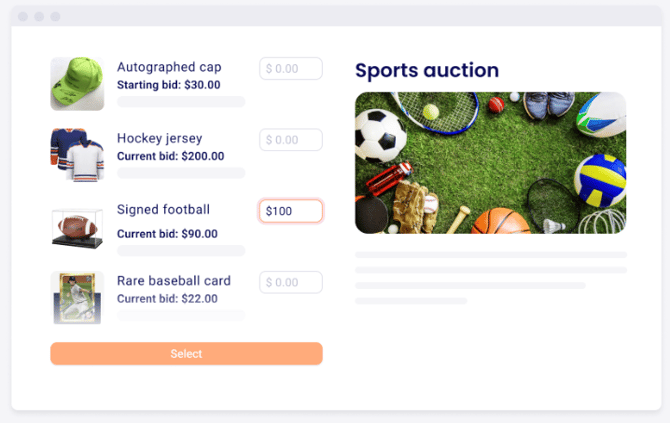The image size is (670, 423).
Task: Focus the Hockey jersey bid amount field
Action: point(291,140)
